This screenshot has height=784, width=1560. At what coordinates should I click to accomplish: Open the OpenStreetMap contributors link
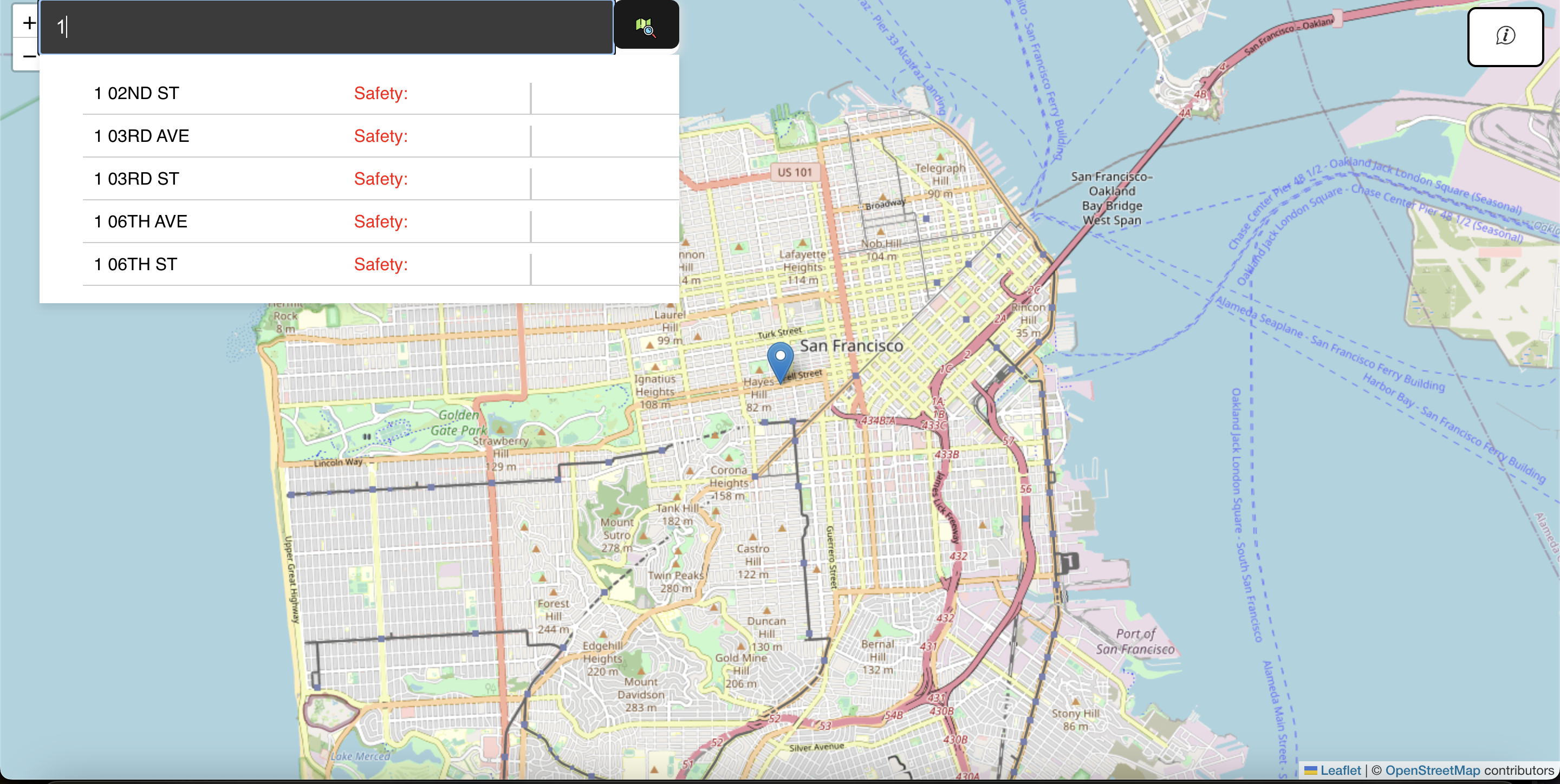click(x=1432, y=770)
